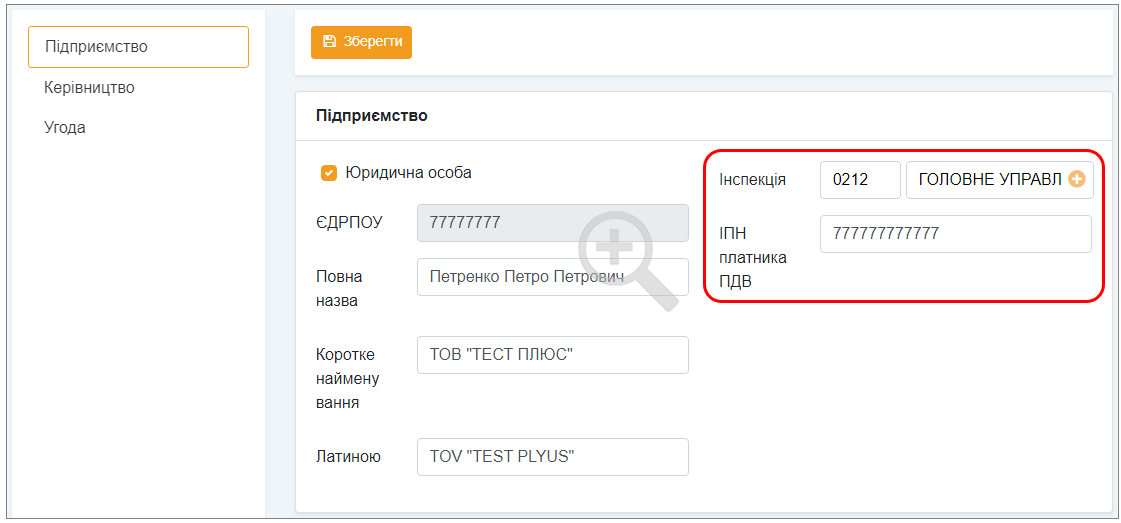
Task: Click the ЄДРПОУ field with 77777777
Action: pyautogui.click(x=553, y=223)
